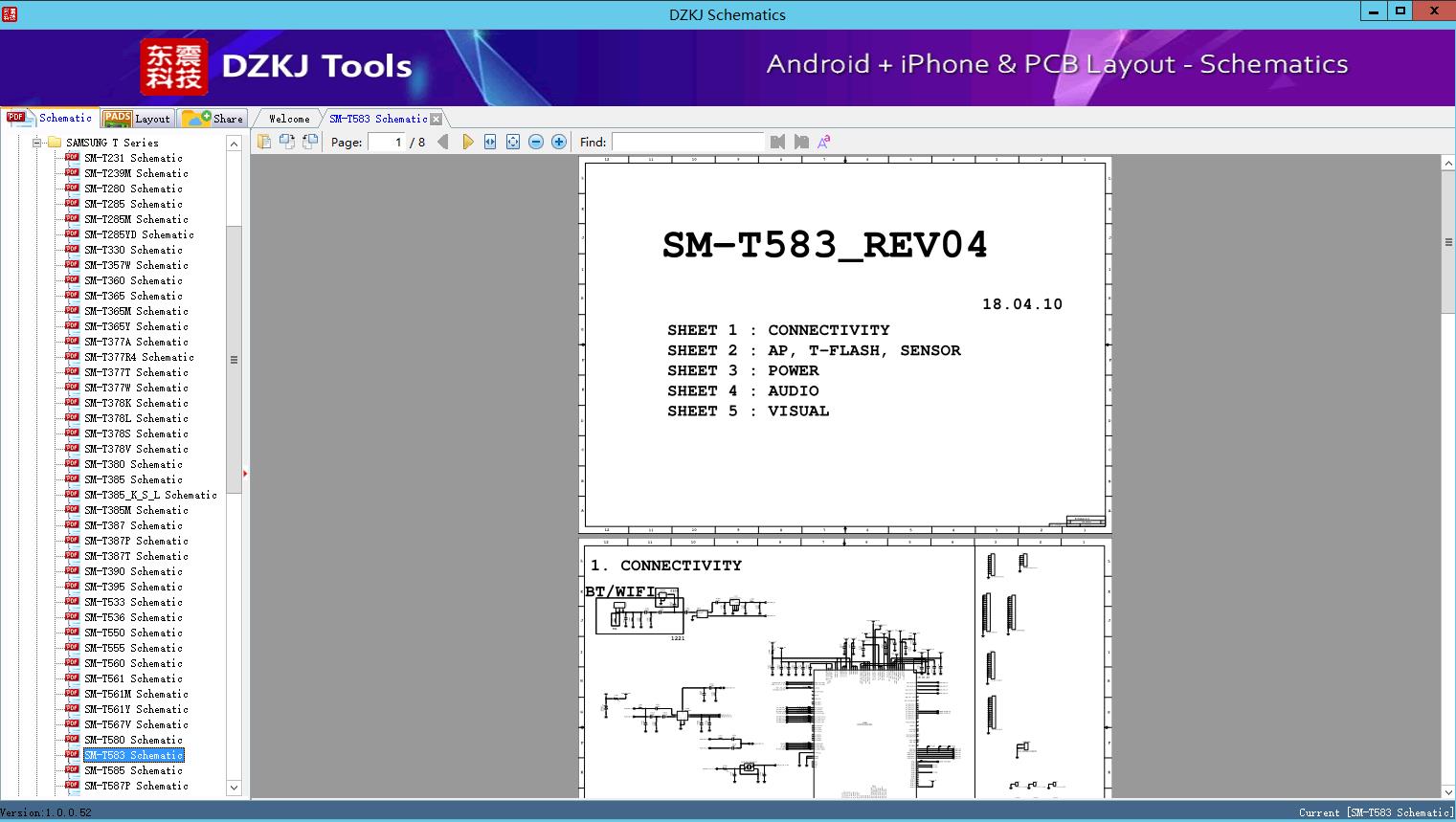
Task: Click the find next icon
Action: point(801,142)
